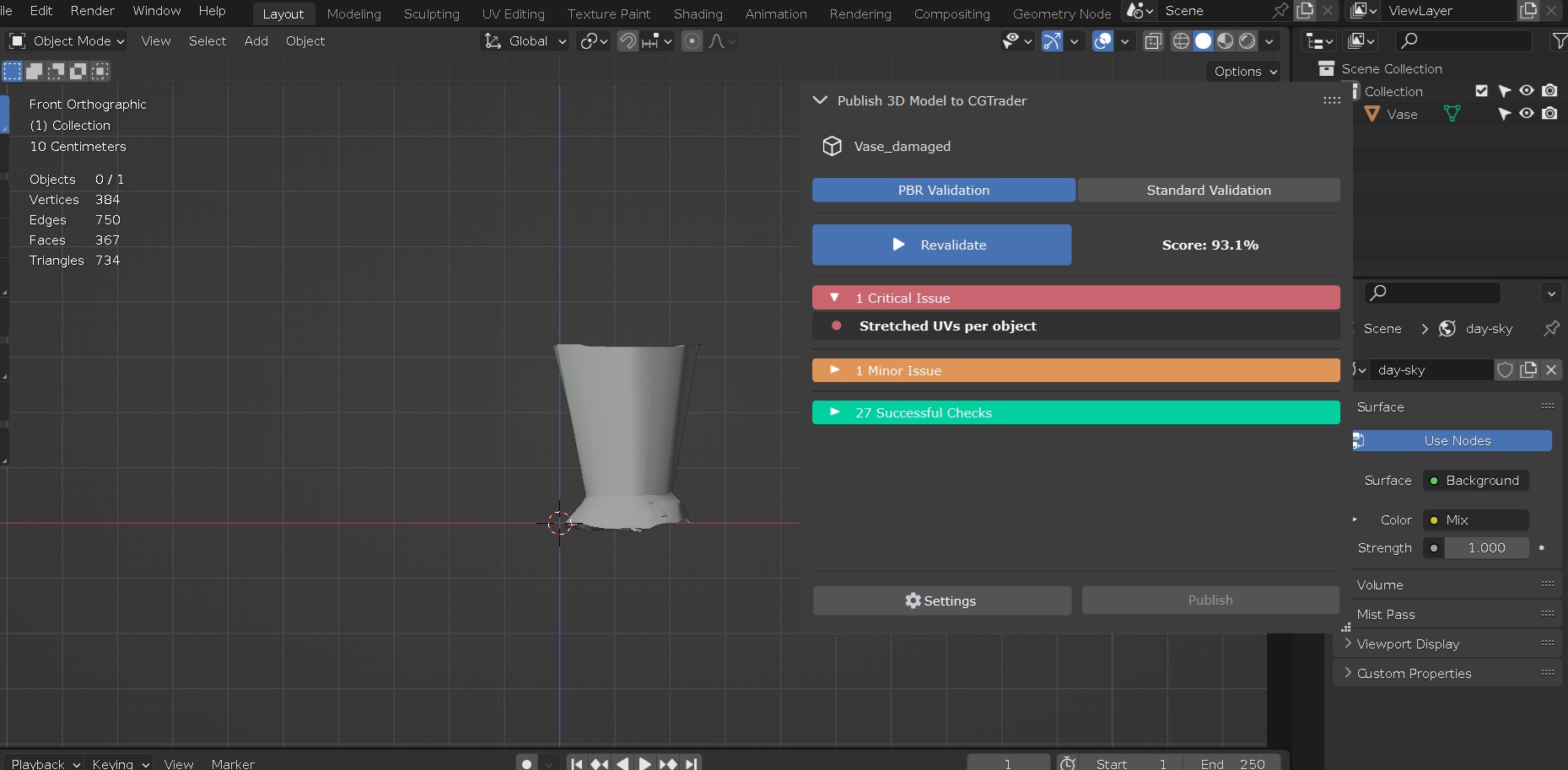Switch to the Shading workspace tab
1568x770 pixels.
point(698,13)
